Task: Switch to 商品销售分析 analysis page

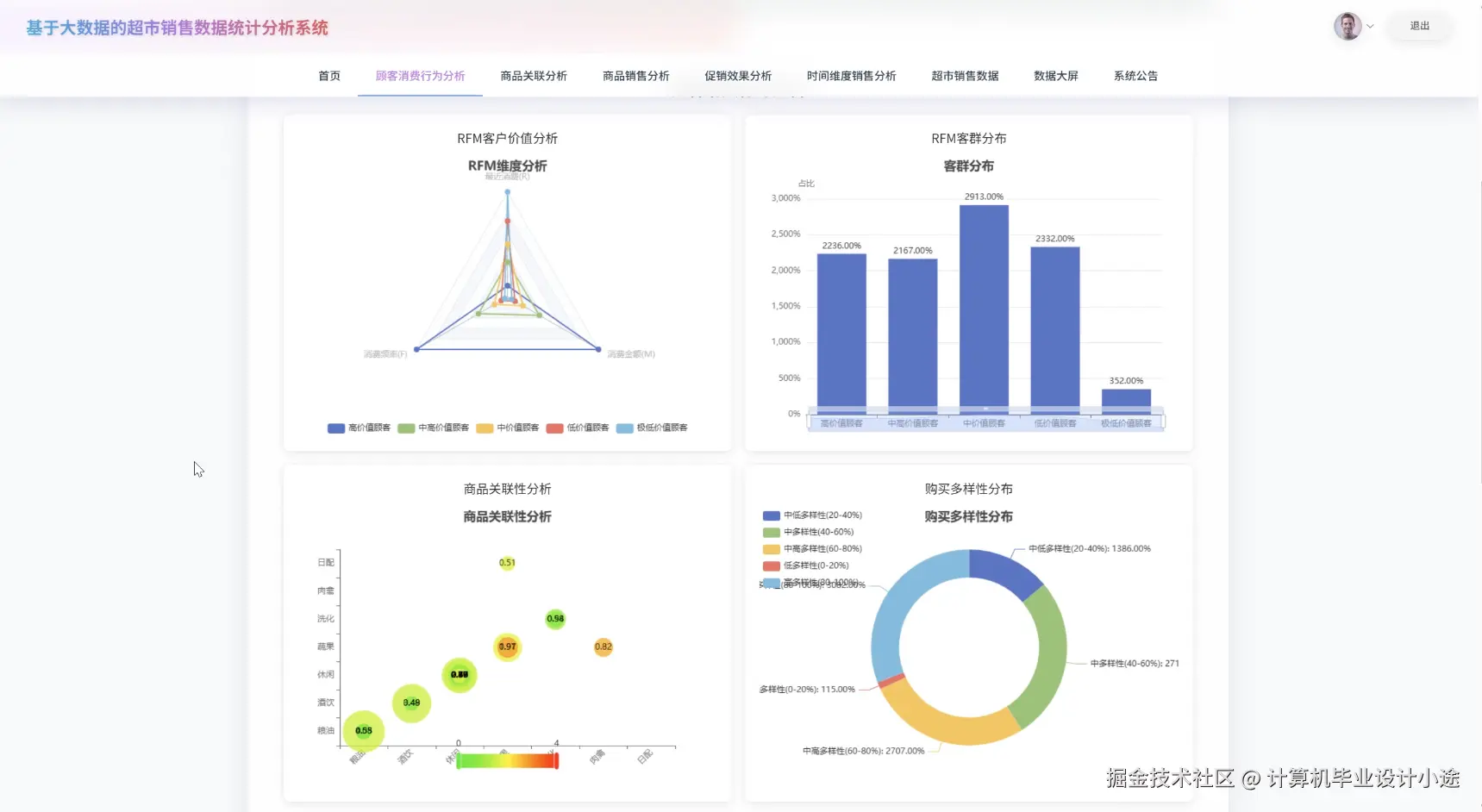Action: coord(635,76)
